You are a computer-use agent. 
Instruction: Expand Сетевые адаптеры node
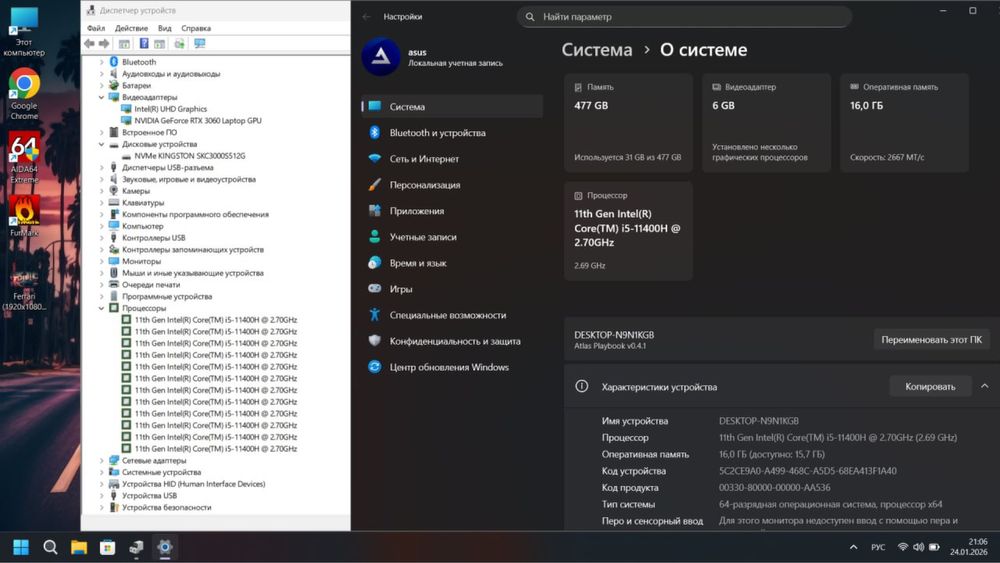click(x=101, y=460)
